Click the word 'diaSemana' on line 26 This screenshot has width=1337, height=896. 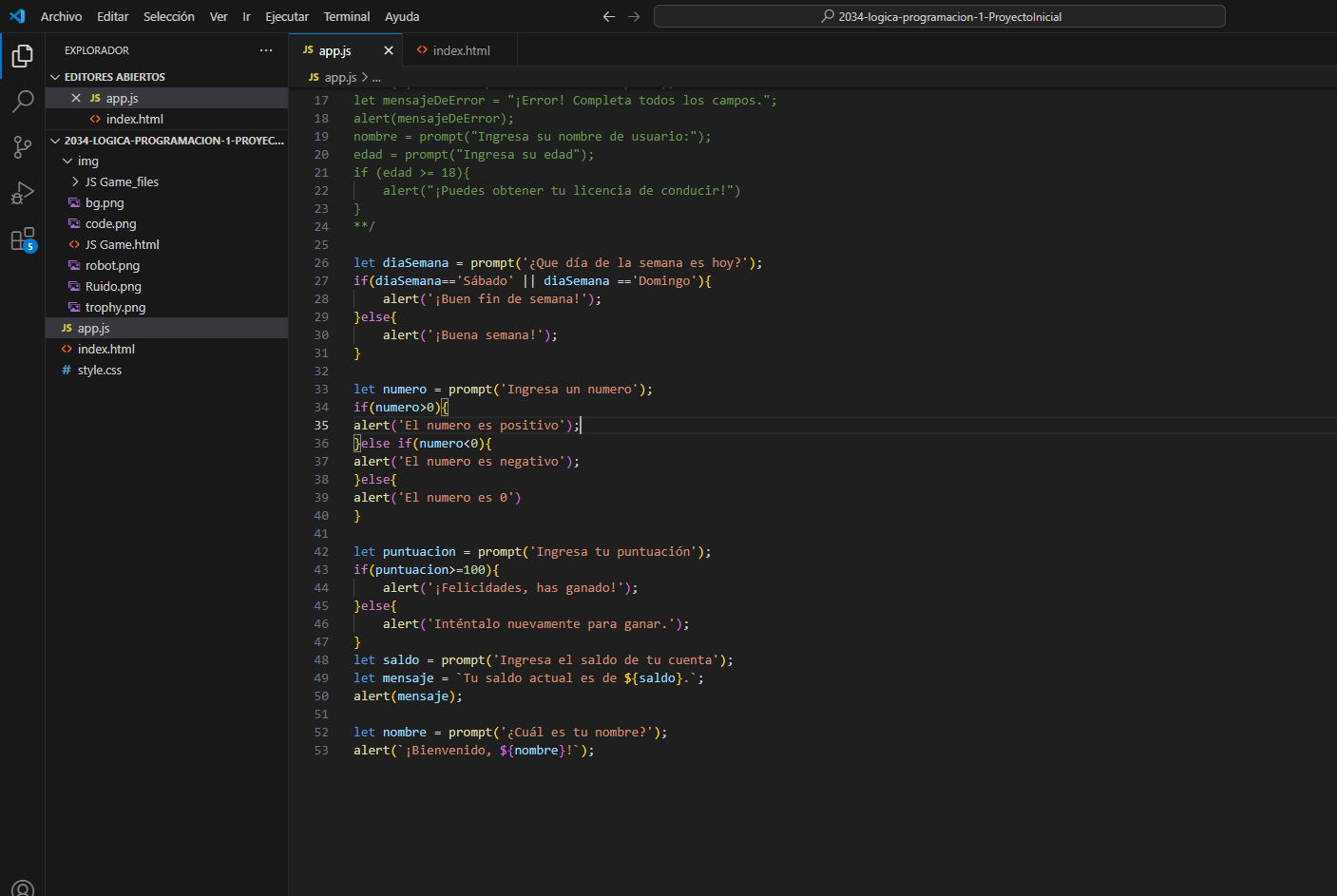(415, 262)
